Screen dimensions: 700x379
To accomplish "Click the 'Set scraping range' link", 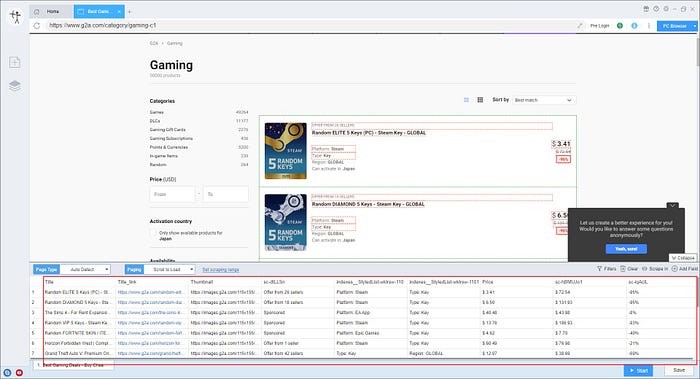I will [x=221, y=270].
